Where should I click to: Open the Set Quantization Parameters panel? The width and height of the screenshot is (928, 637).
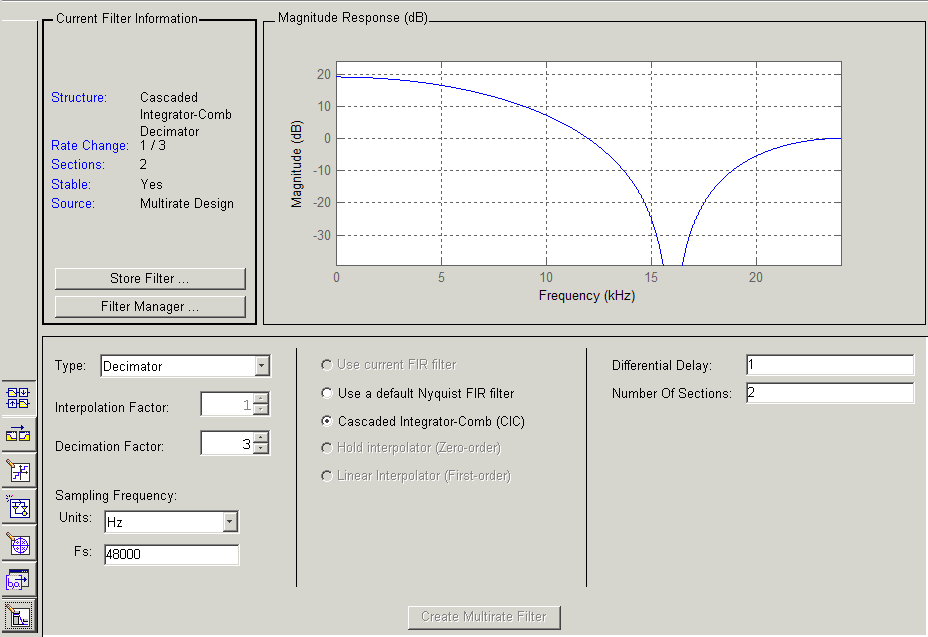[18, 471]
